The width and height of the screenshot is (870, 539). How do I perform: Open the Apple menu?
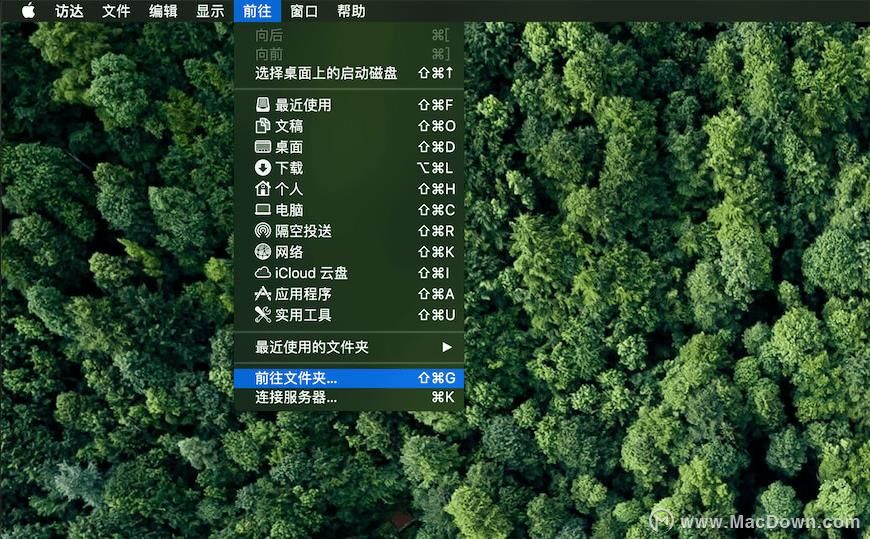[x=28, y=11]
